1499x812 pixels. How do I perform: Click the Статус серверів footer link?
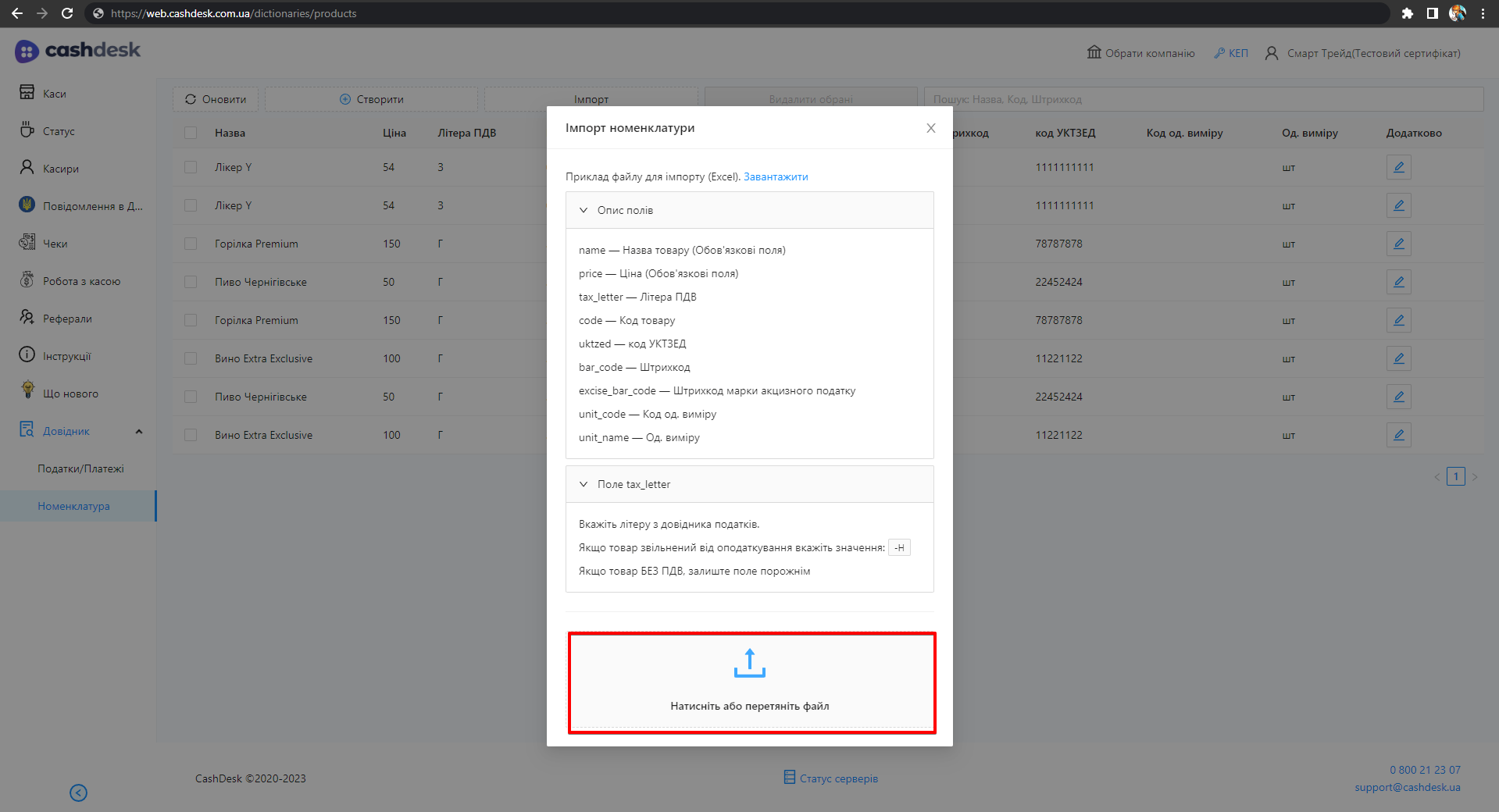(x=838, y=778)
